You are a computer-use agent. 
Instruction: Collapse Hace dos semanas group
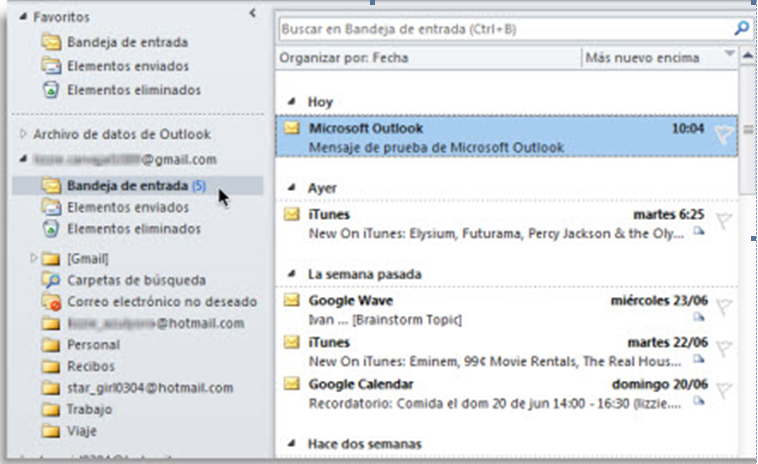tap(292, 443)
